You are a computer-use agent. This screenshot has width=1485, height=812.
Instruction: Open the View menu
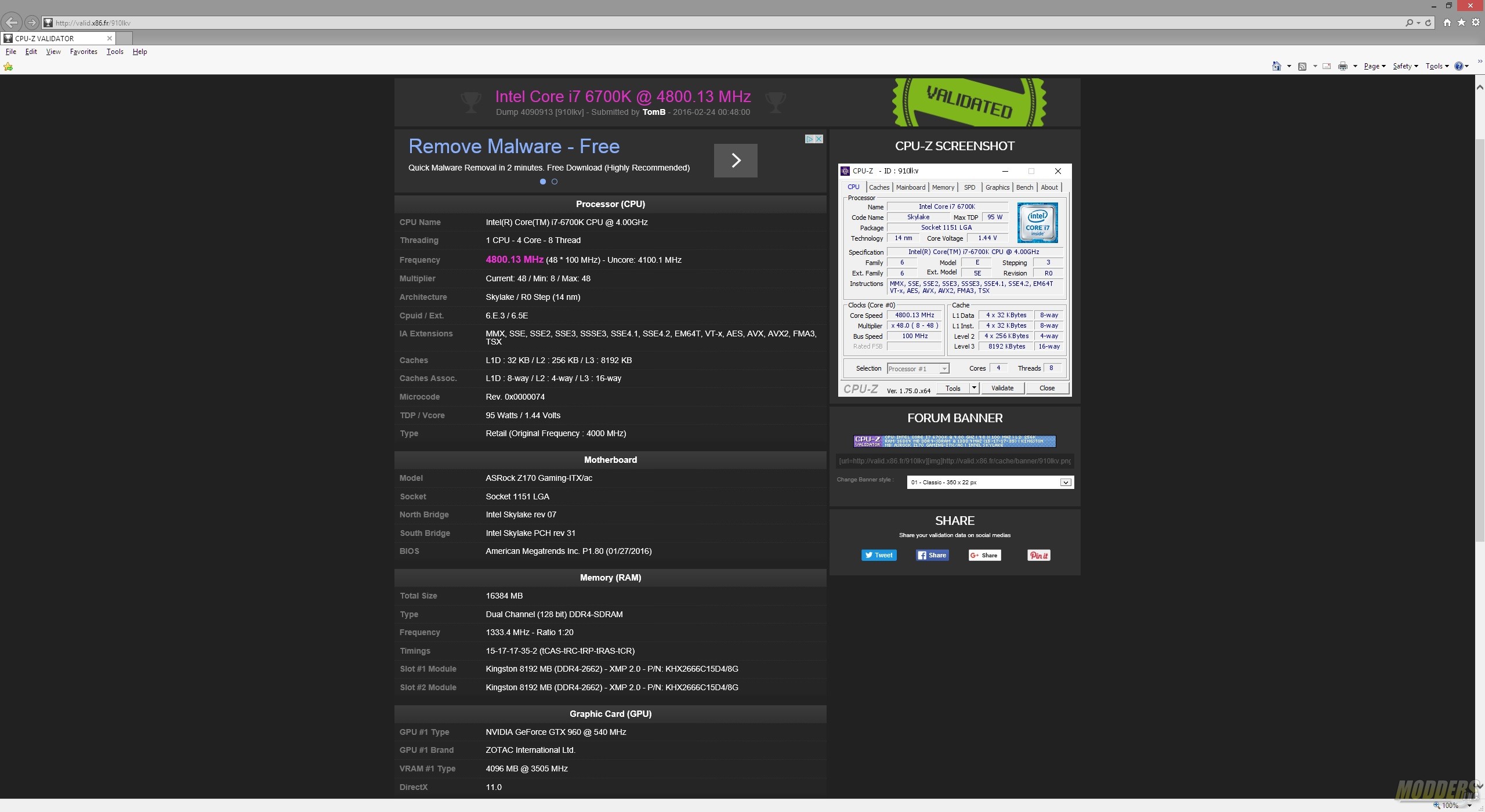tap(53, 52)
